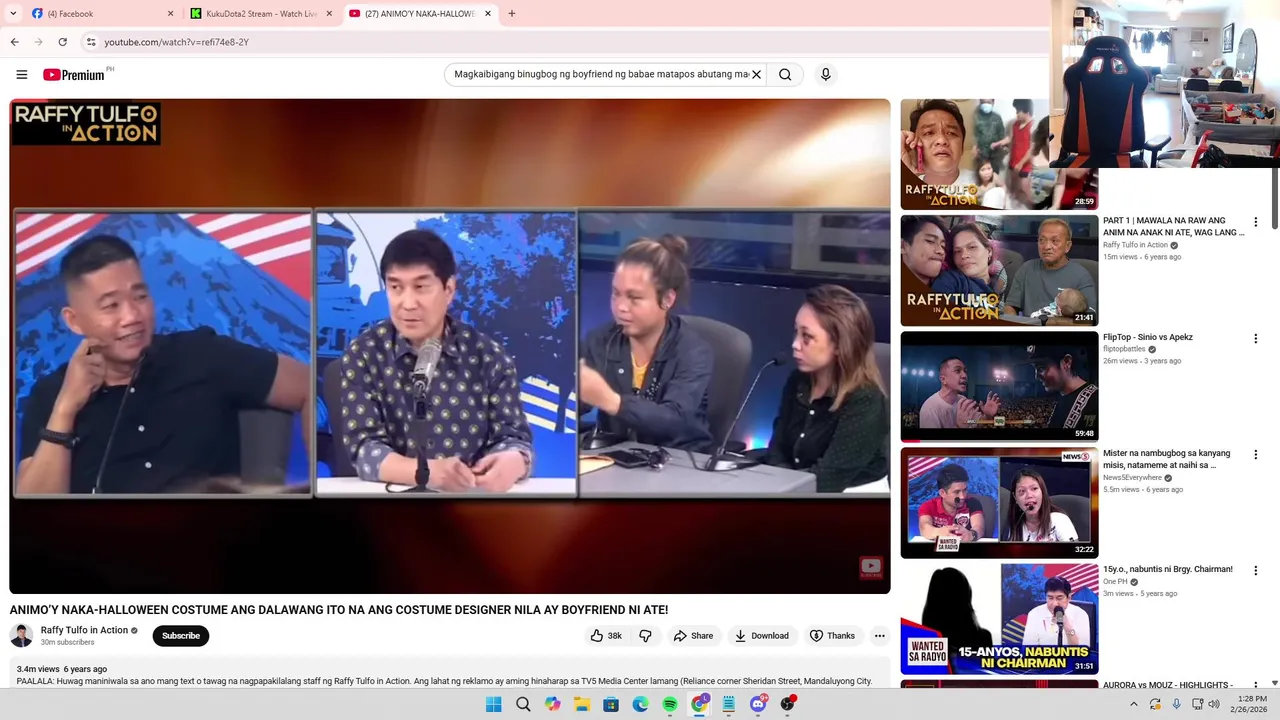Click the News5Everywhere channel name
The height and width of the screenshot is (720, 1280).
[1132, 478]
